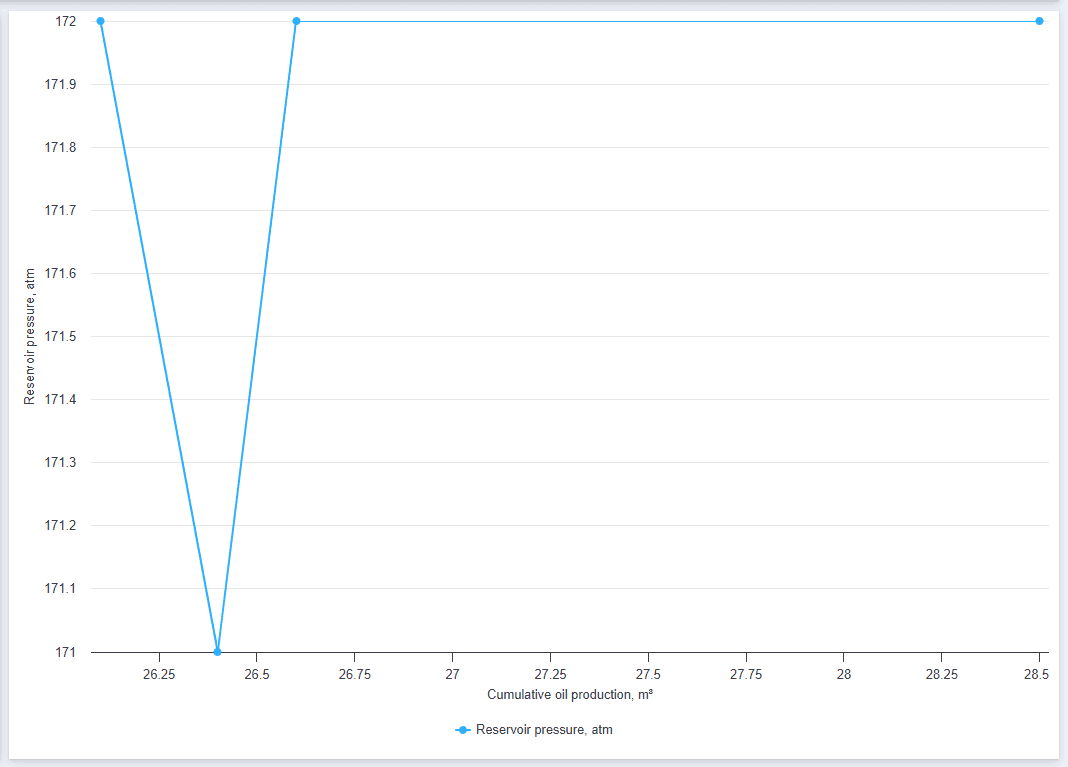The width and height of the screenshot is (1068, 767).
Task: Click y-axis label 171.3
Action: (x=61, y=463)
